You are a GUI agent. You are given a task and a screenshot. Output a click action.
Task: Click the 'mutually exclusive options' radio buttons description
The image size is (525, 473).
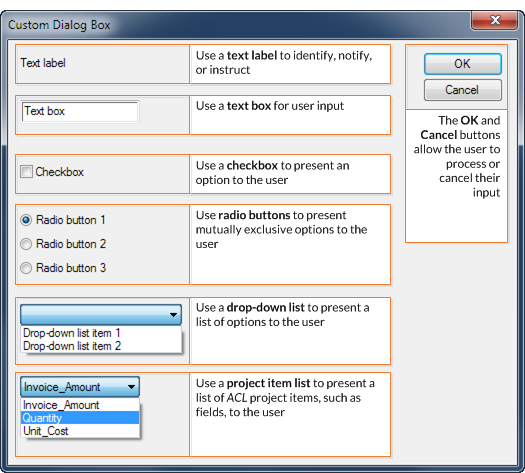(x=282, y=230)
